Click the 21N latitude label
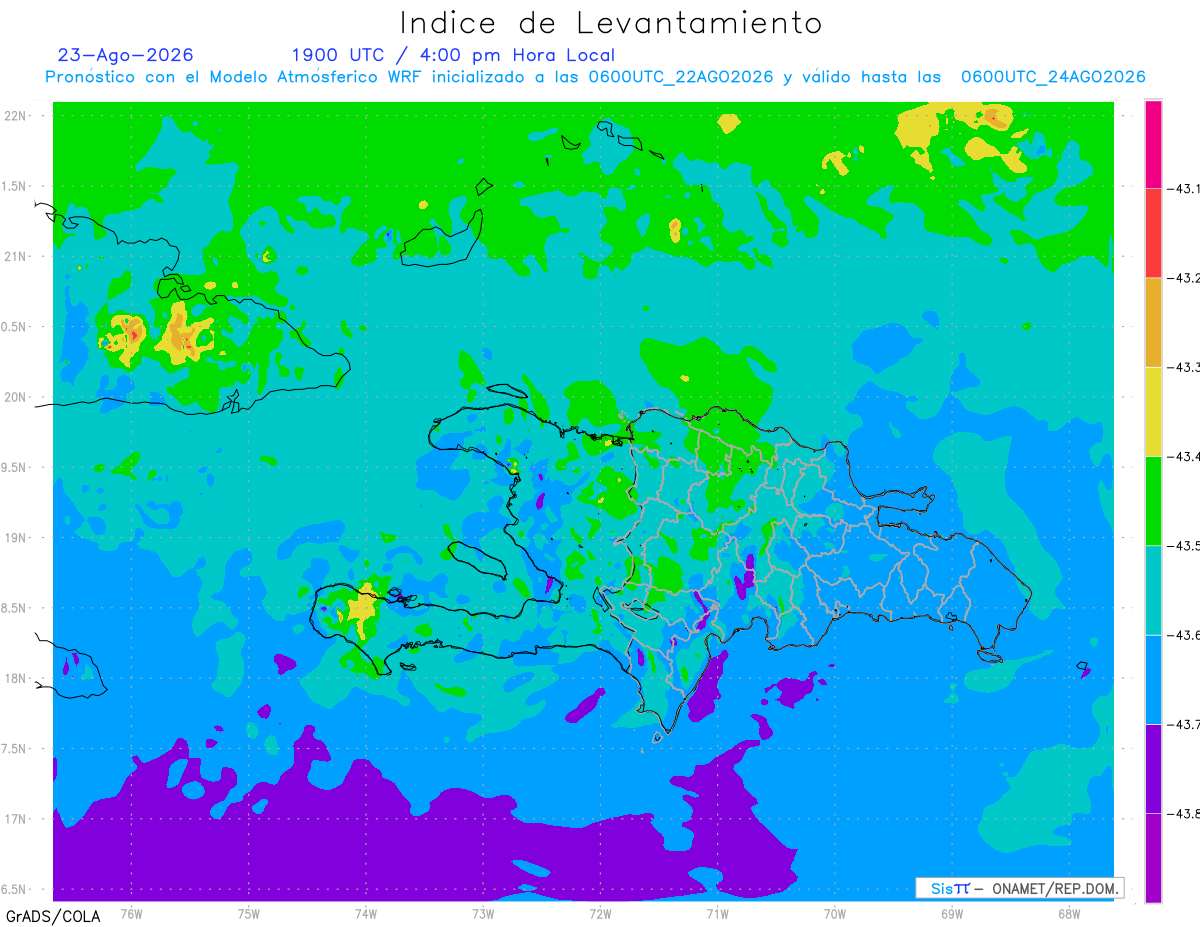The height and width of the screenshot is (927, 1200). [x=17, y=256]
